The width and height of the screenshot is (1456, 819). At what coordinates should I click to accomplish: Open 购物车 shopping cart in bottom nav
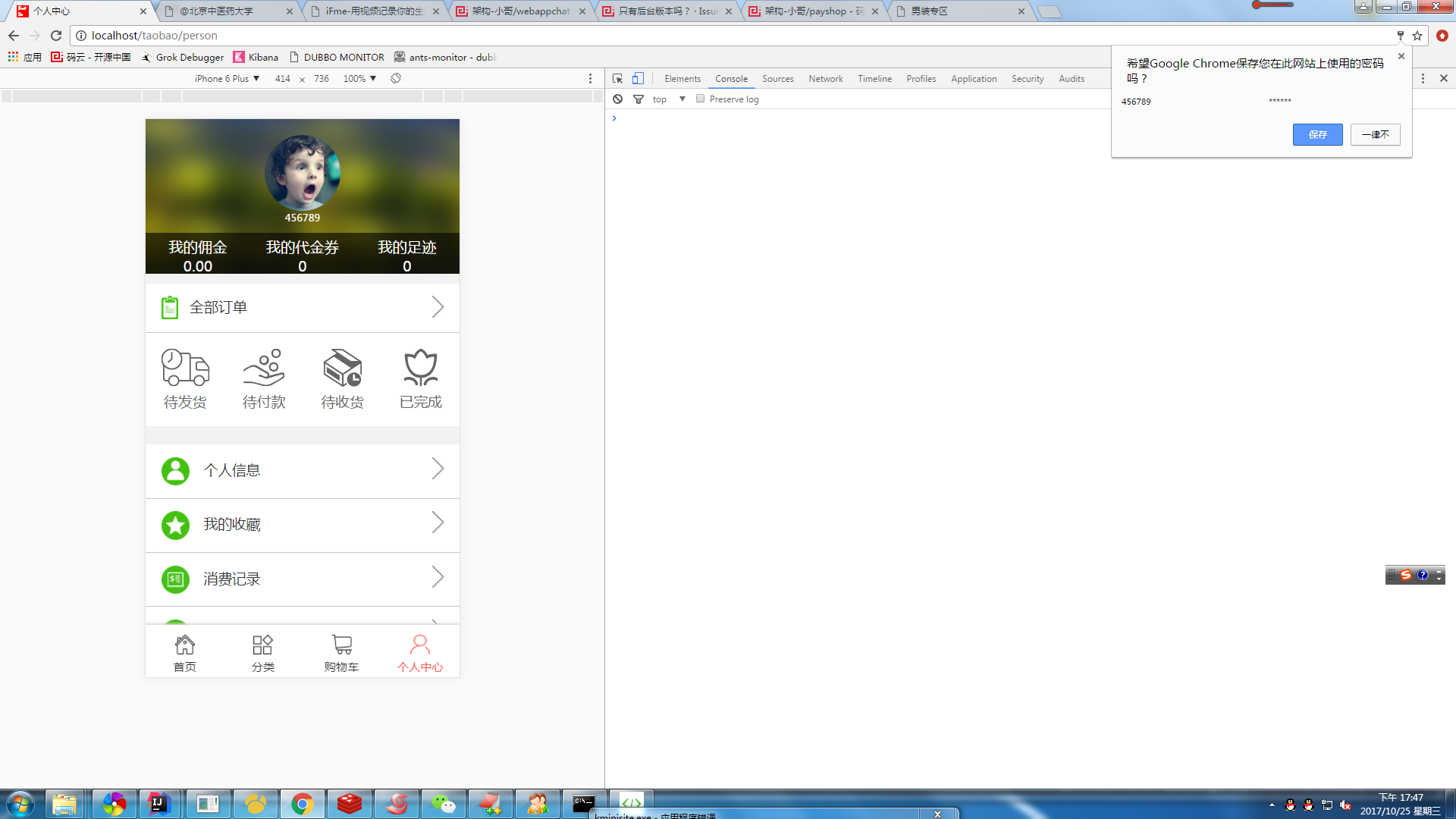341,653
